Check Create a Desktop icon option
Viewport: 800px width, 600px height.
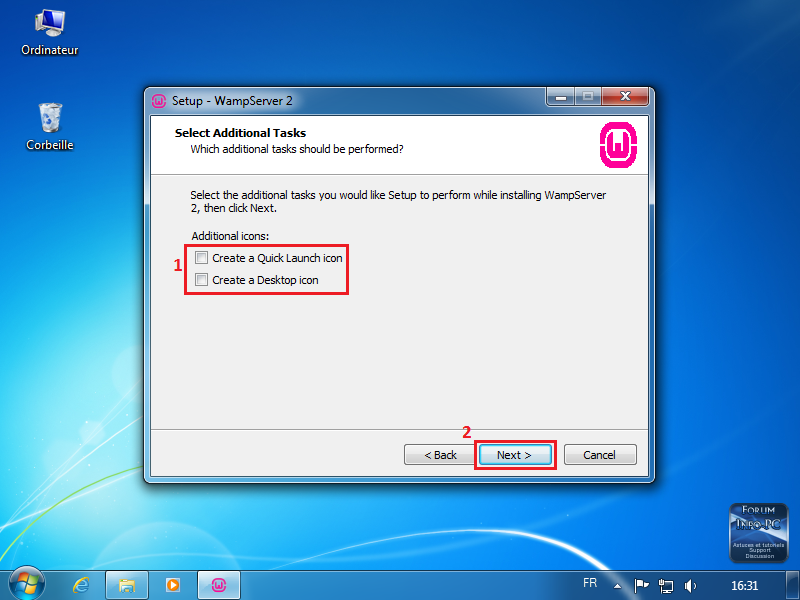point(202,280)
